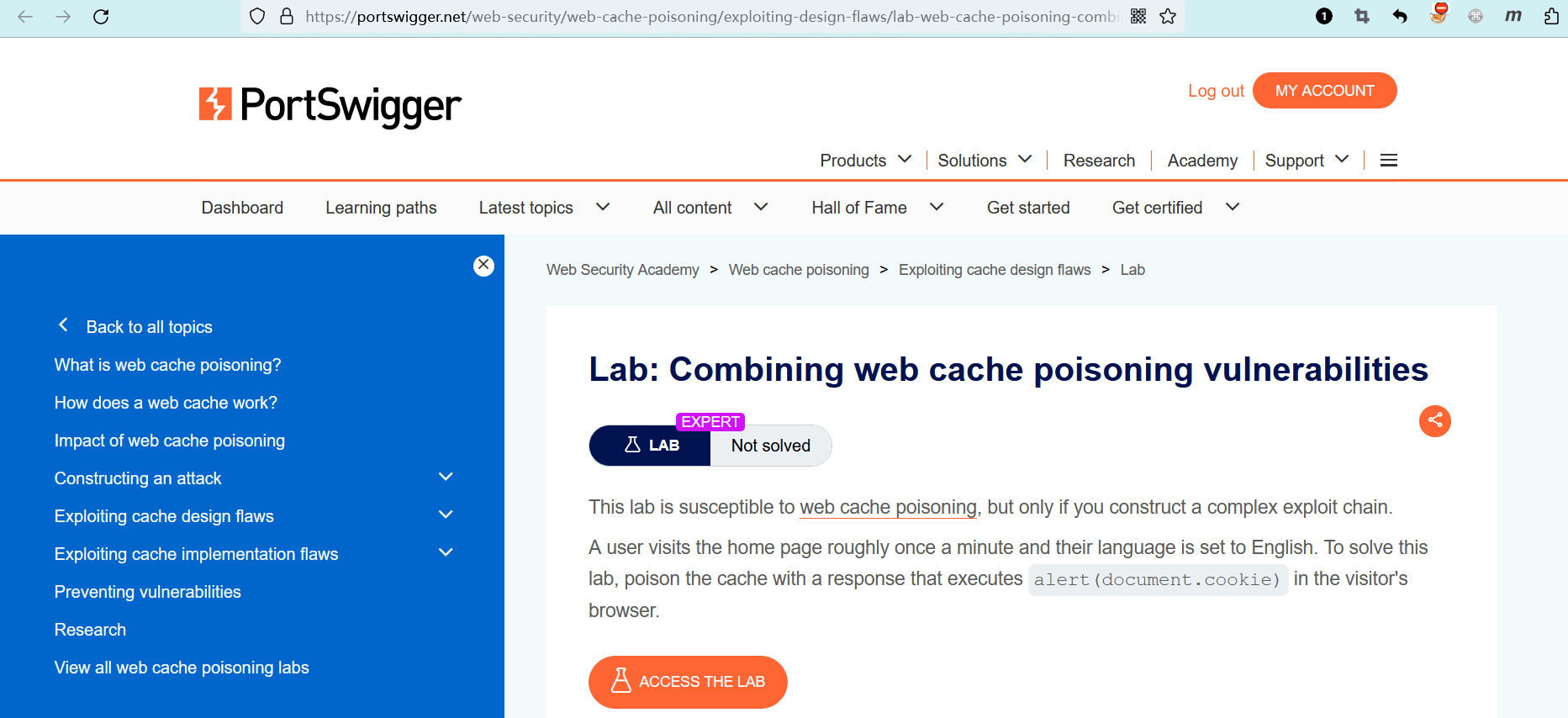Open the browser extensions puzzle icon

tap(1551, 17)
